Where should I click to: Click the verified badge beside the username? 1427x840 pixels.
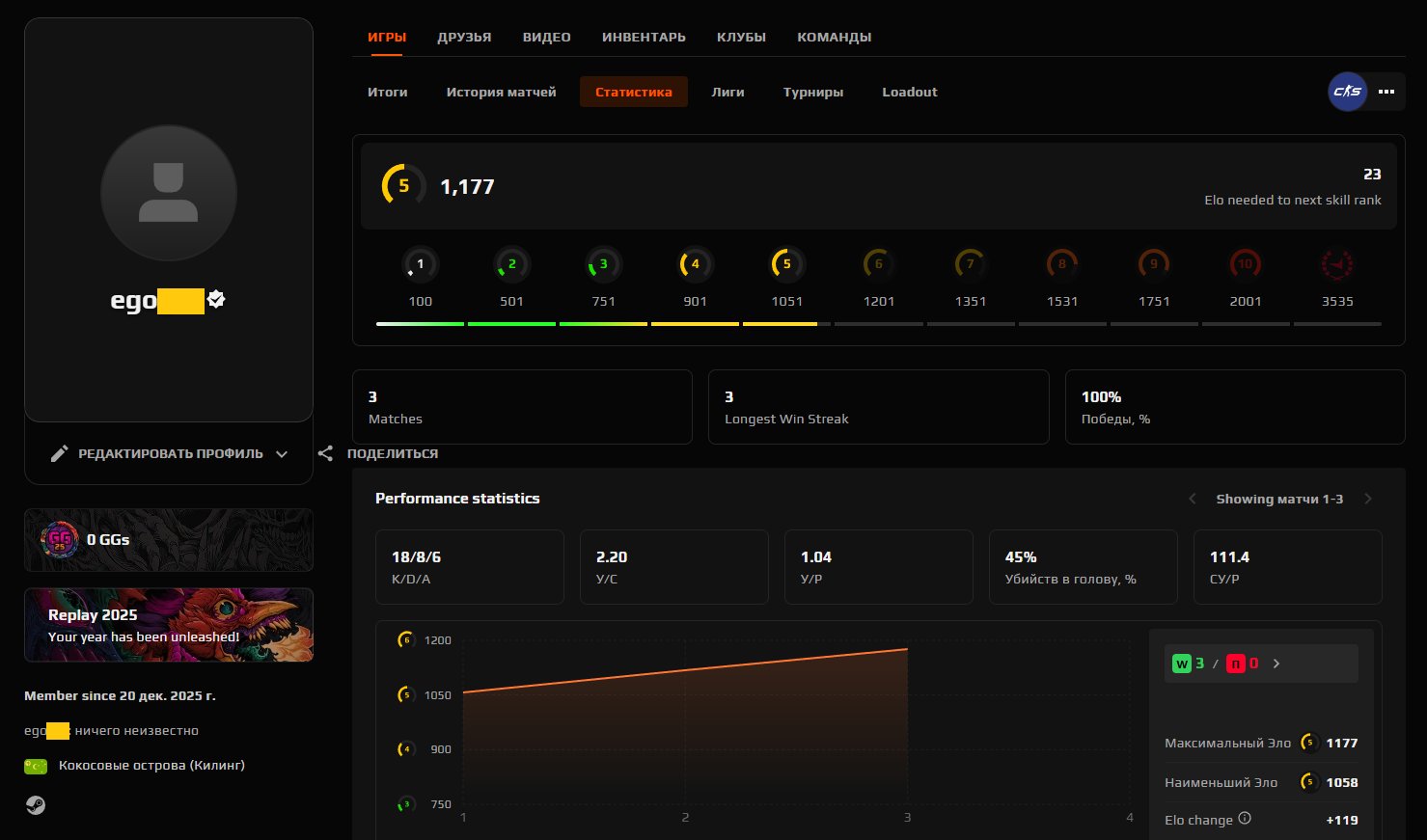point(215,300)
